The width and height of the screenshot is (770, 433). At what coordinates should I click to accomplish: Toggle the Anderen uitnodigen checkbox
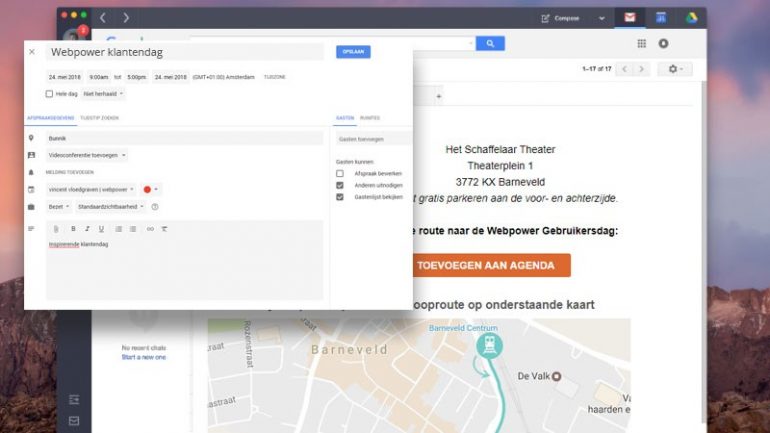tap(339, 185)
